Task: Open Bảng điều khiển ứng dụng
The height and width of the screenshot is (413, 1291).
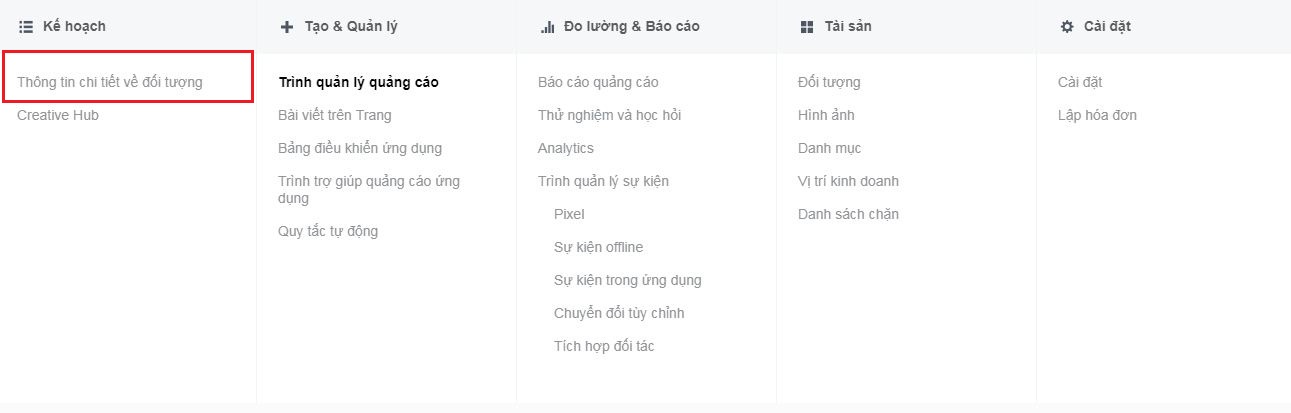Action: (360, 148)
